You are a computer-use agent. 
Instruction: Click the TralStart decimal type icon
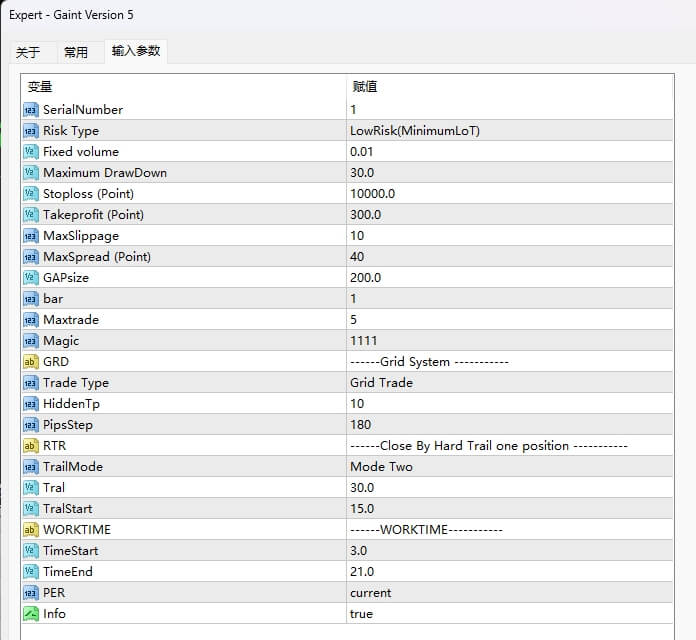[x=30, y=509]
